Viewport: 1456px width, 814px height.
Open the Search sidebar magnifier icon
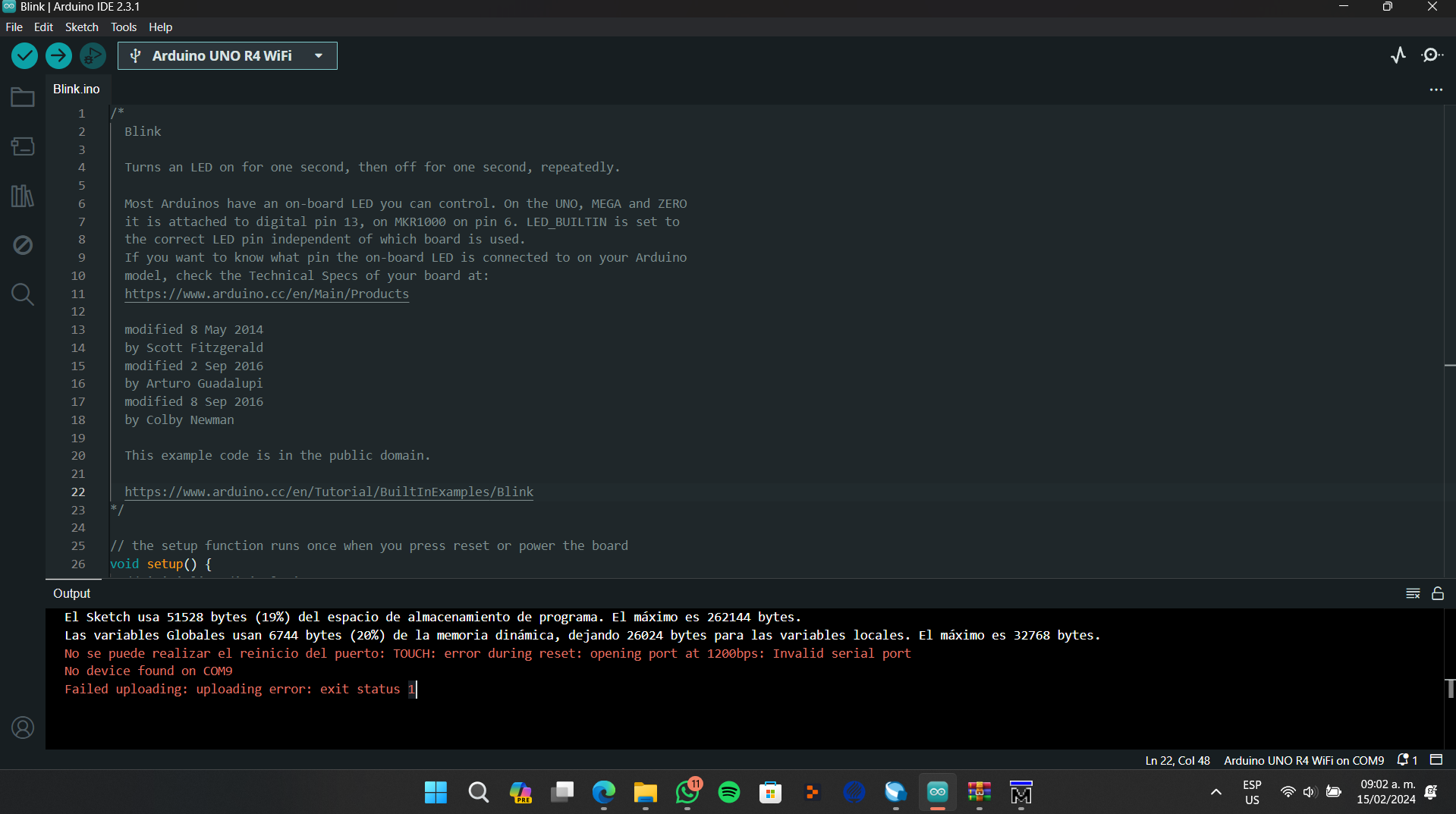pos(23,294)
